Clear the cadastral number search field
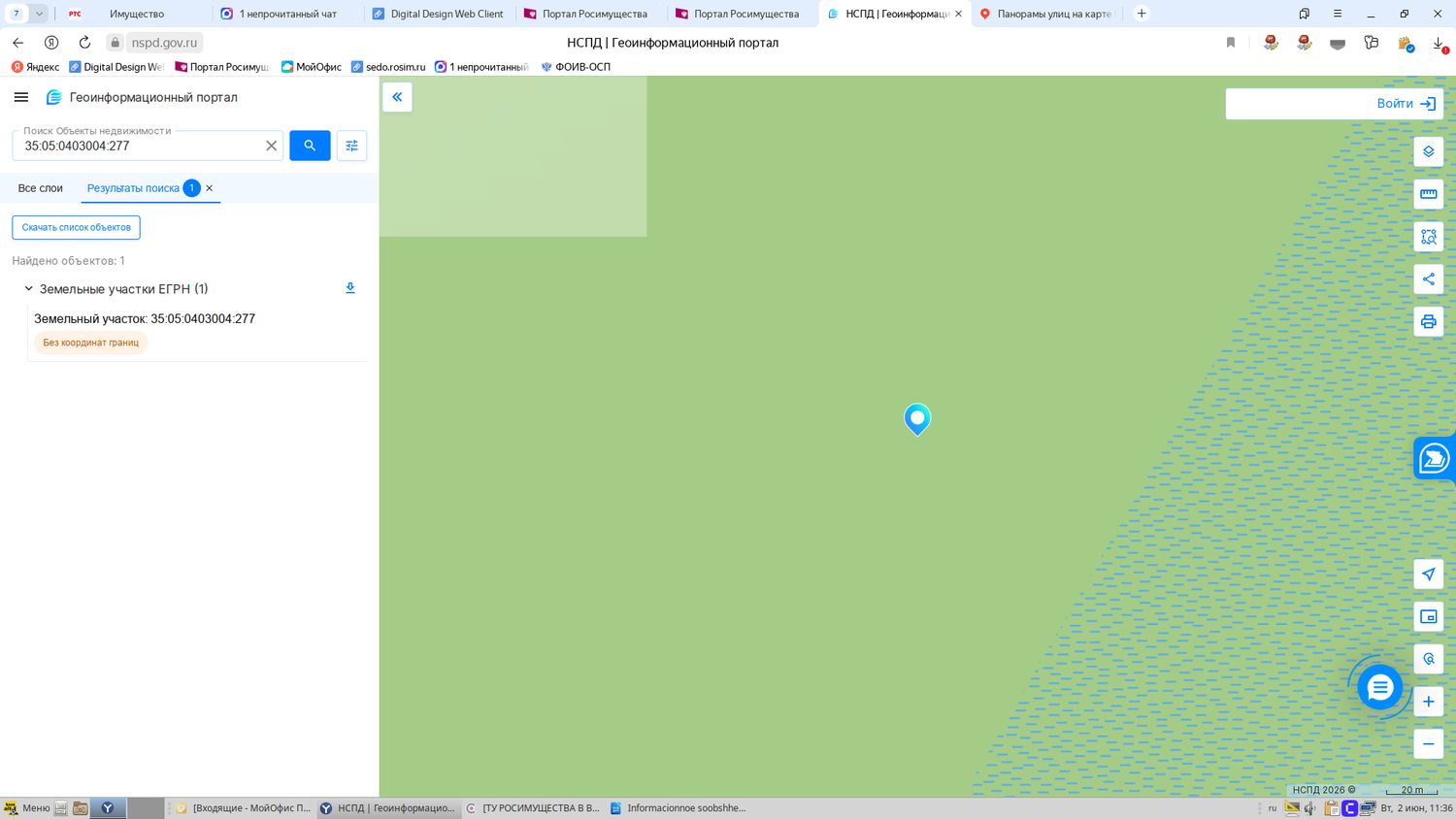The image size is (1456, 819). pos(272,146)
